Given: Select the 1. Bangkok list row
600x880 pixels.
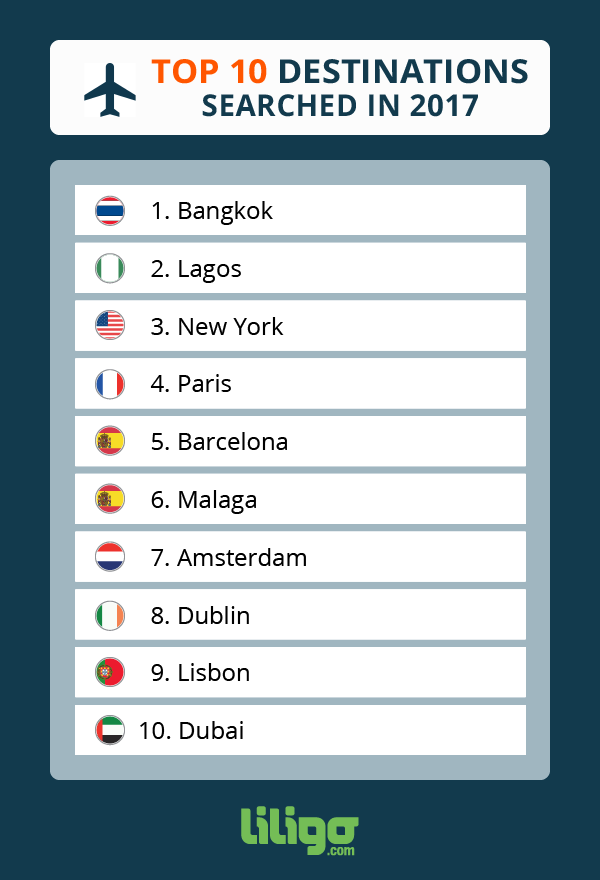Looking at the screenshot, I should pyautogui.click(x=300, y=210).
